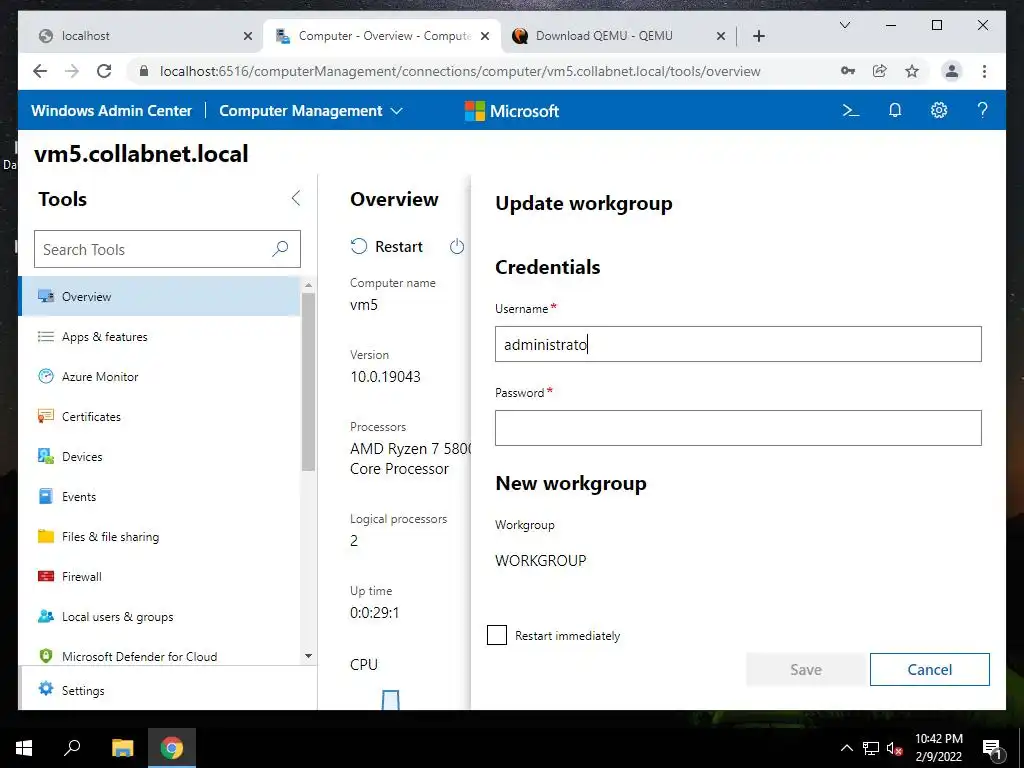The height and width of the screenshot is (768, 1024).
Task: Click the Cancel button
Action: tap(929, 669)
